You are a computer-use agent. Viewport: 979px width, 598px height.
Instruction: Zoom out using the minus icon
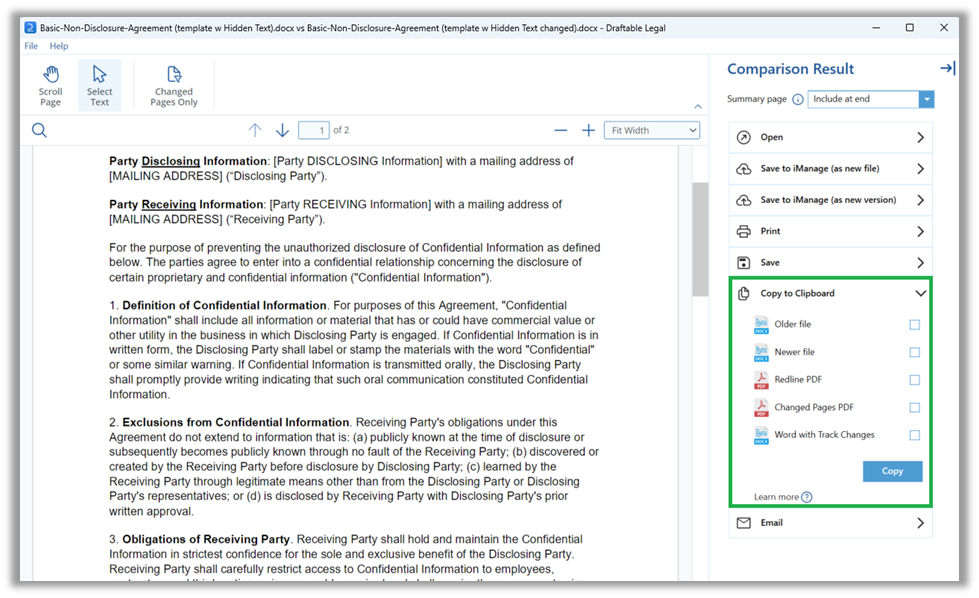[x=561, y=130]
